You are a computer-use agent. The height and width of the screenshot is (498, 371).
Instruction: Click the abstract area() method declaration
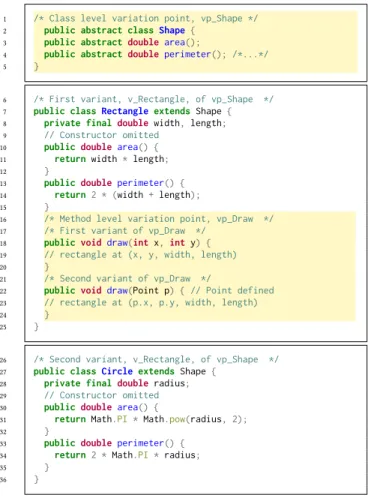[122, 42]
